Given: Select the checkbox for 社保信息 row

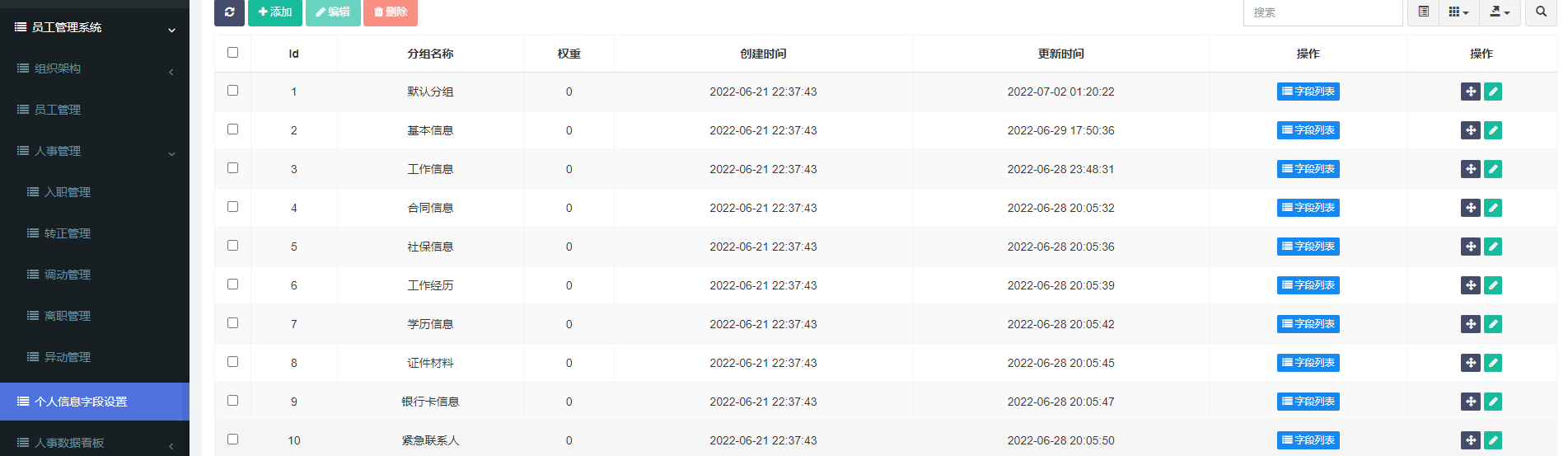Looking at the screenshot, I should (x=232, y=246).
